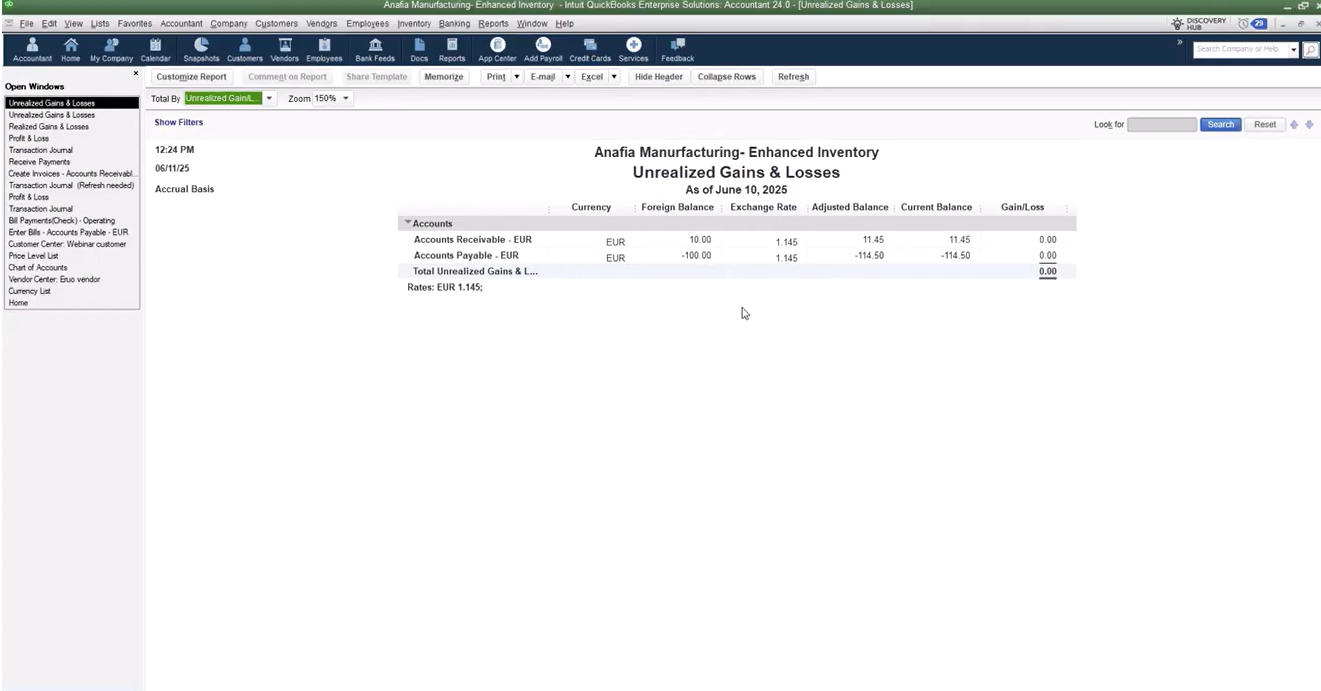Select Realized Gains & Losses in Open Windows
Image resolution: width=1321 pixels, height=691 pixels.
[x=49, y=127]
